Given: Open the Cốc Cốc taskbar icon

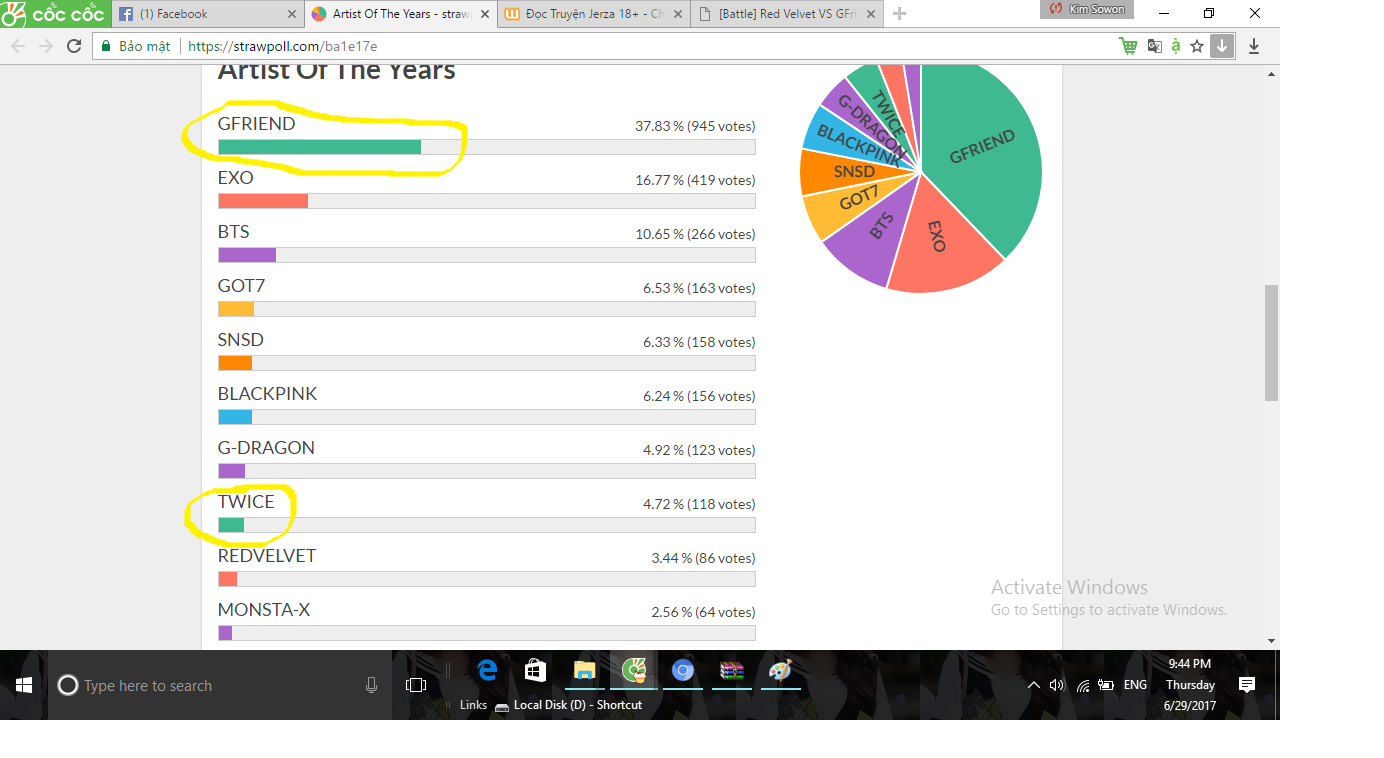Looking at the screenshot, I should pyautogui.click(x=633, y=671).
